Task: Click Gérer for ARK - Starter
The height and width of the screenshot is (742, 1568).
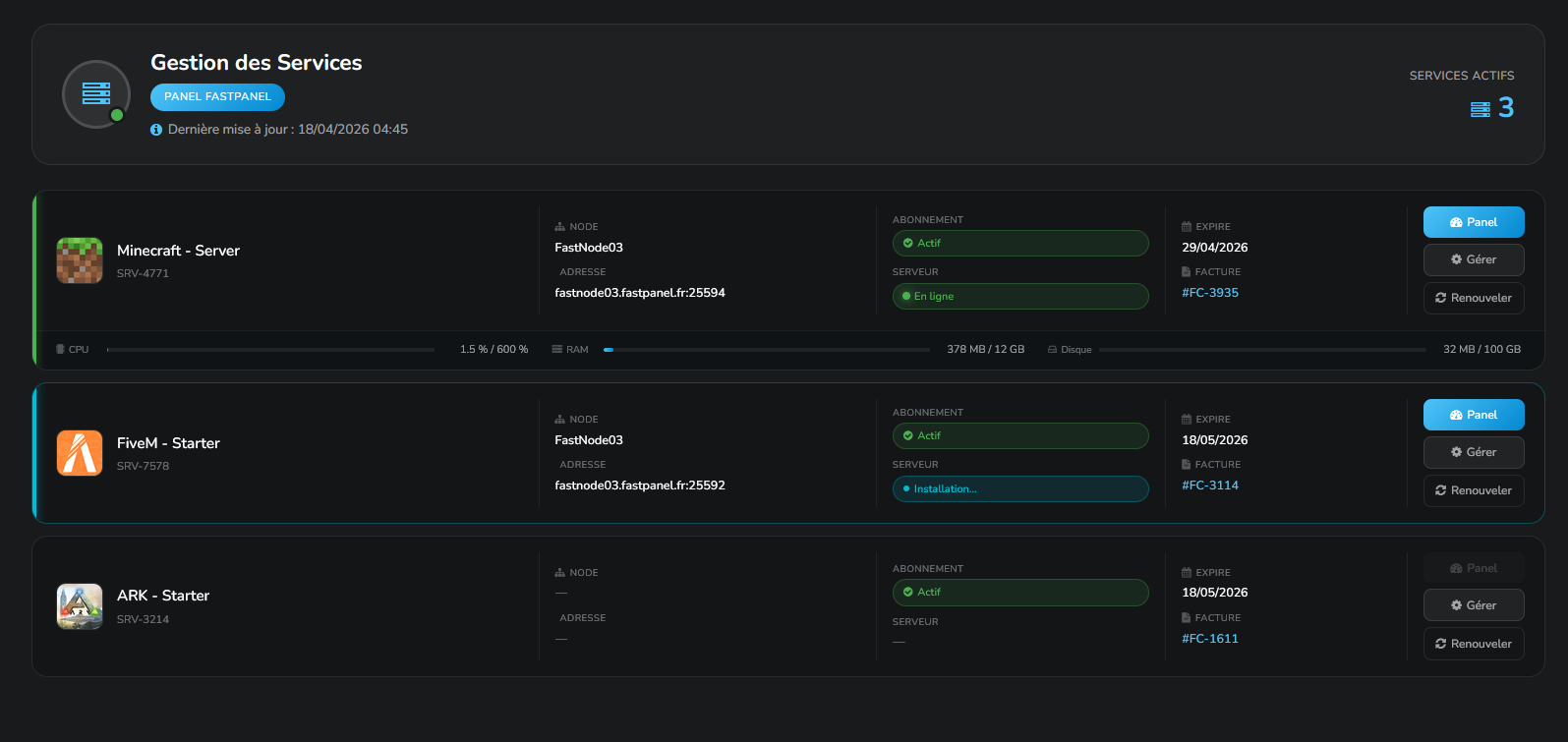Action: click(x=1474, y=605)
